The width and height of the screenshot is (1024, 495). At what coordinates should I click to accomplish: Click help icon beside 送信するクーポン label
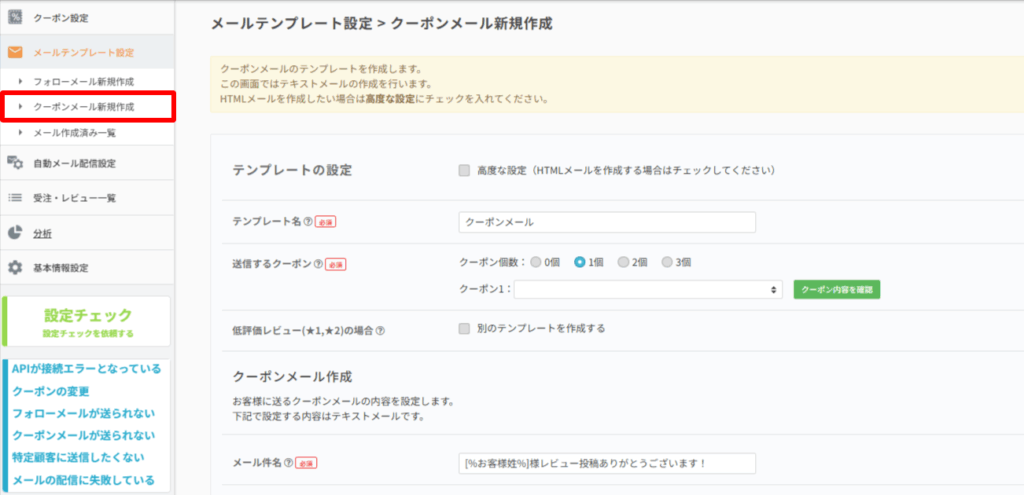pos(318,265)
